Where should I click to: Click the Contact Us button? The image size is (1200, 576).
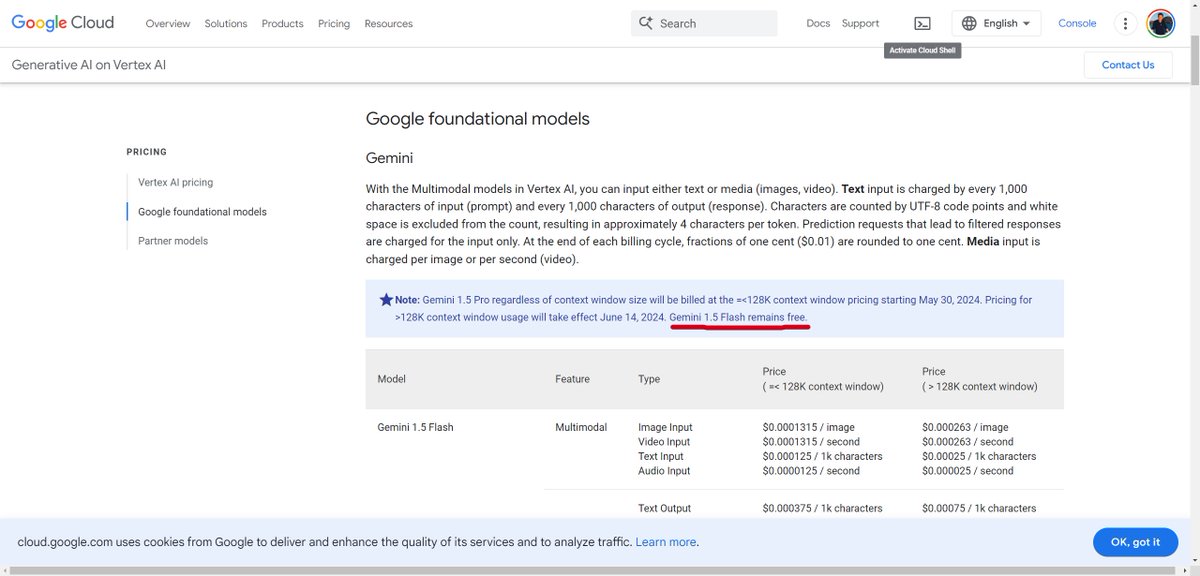pyautogui.click(x=1128, y=65)
